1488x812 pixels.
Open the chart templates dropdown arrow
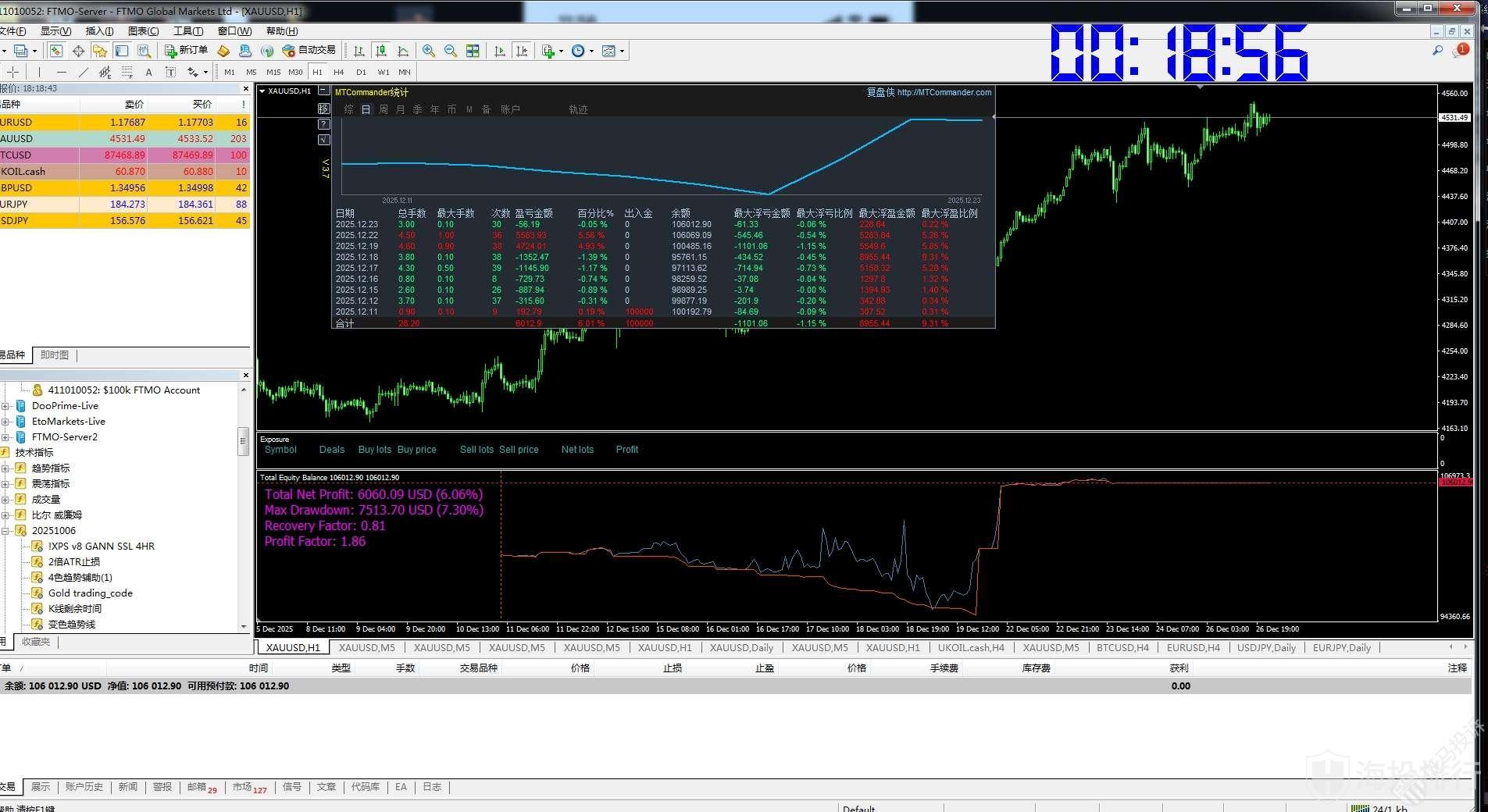[x=622, y=52]
